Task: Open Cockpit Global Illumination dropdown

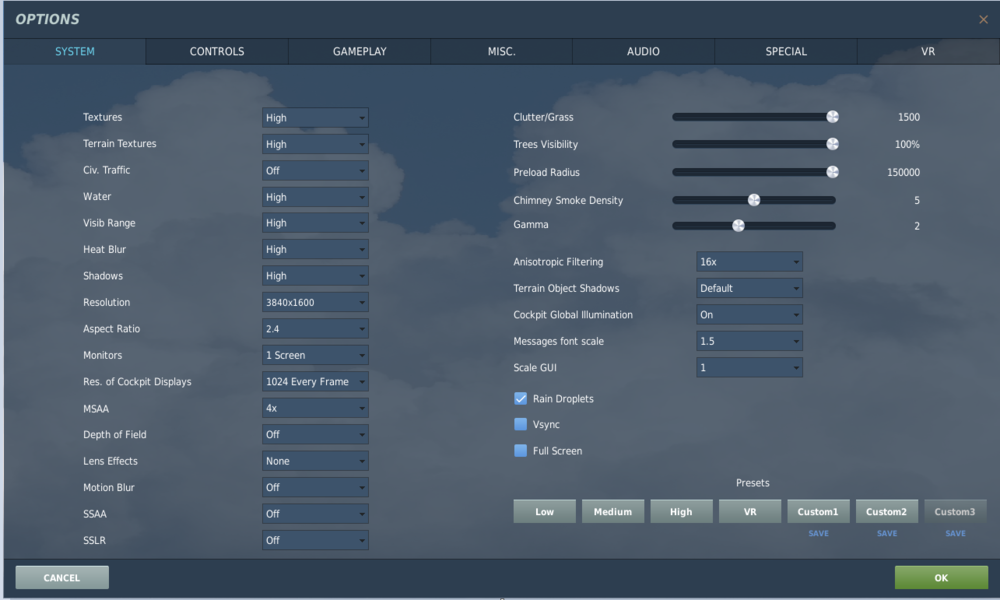Action: click(x=749, y=314)
